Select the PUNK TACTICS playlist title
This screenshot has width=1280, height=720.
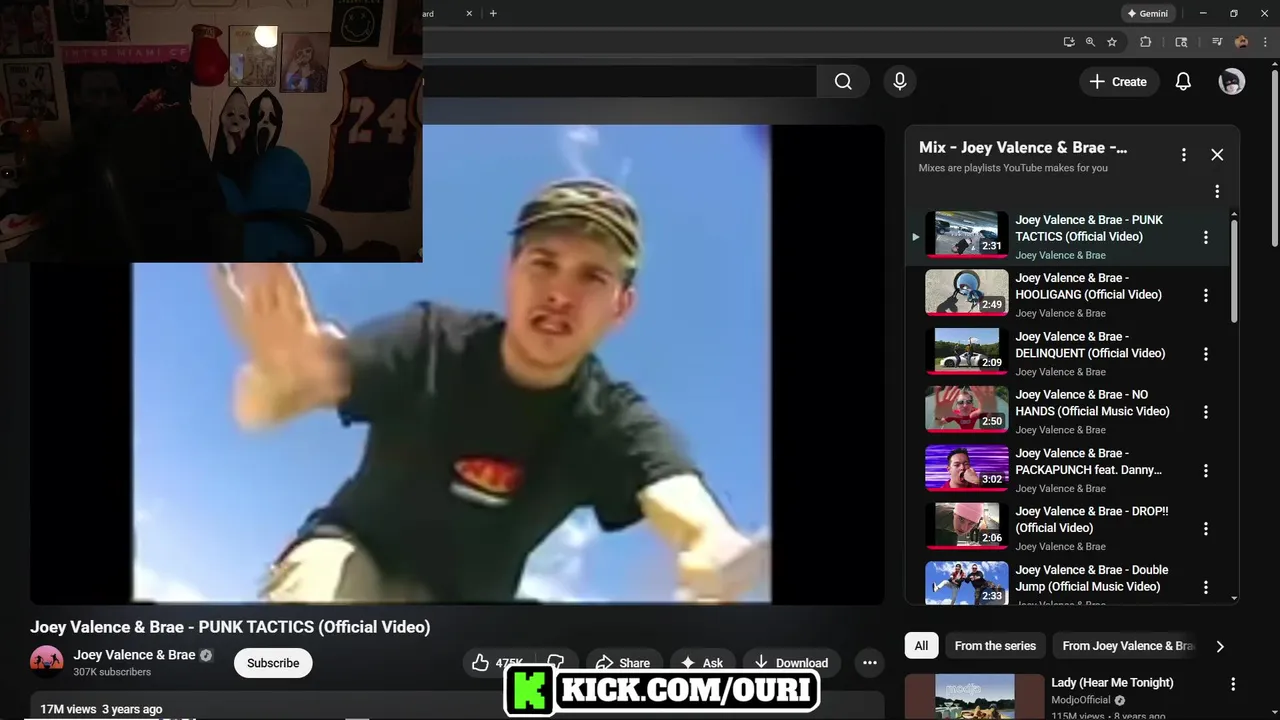click(x=1089, y=228)
